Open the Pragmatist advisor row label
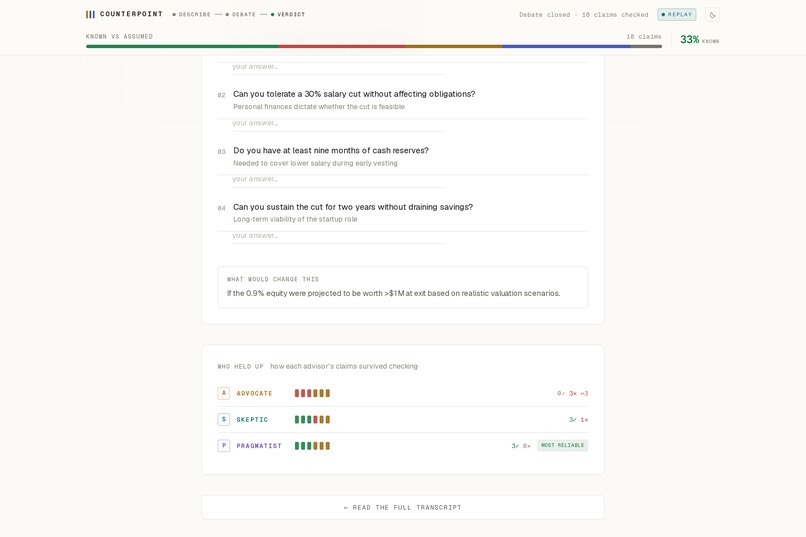Screen dimensions: 806x537 pos(259,446)
